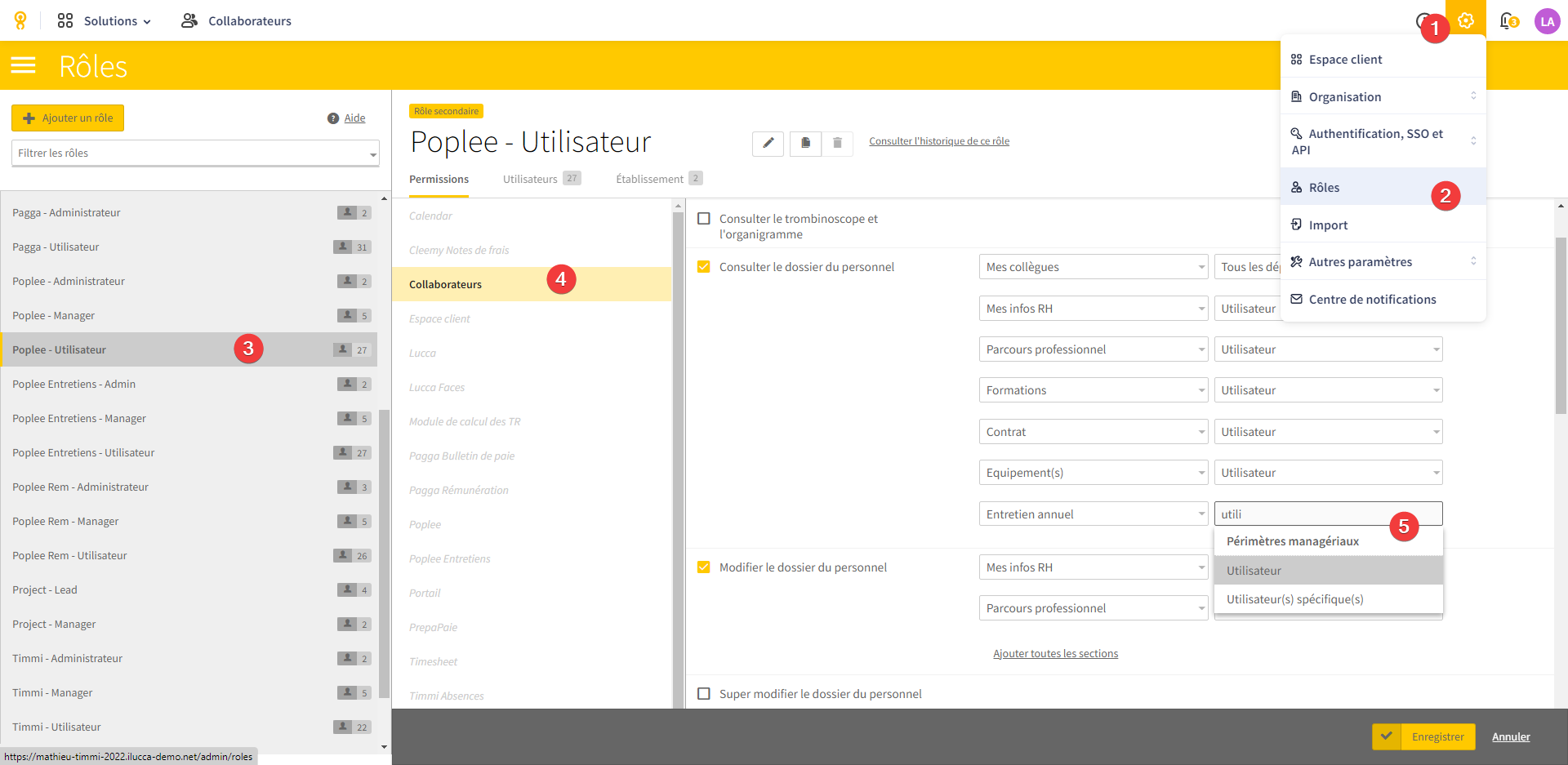Screen dimensions: 1568x765
Task: Click the utili search input field
Action: (x=1328, y=514)
